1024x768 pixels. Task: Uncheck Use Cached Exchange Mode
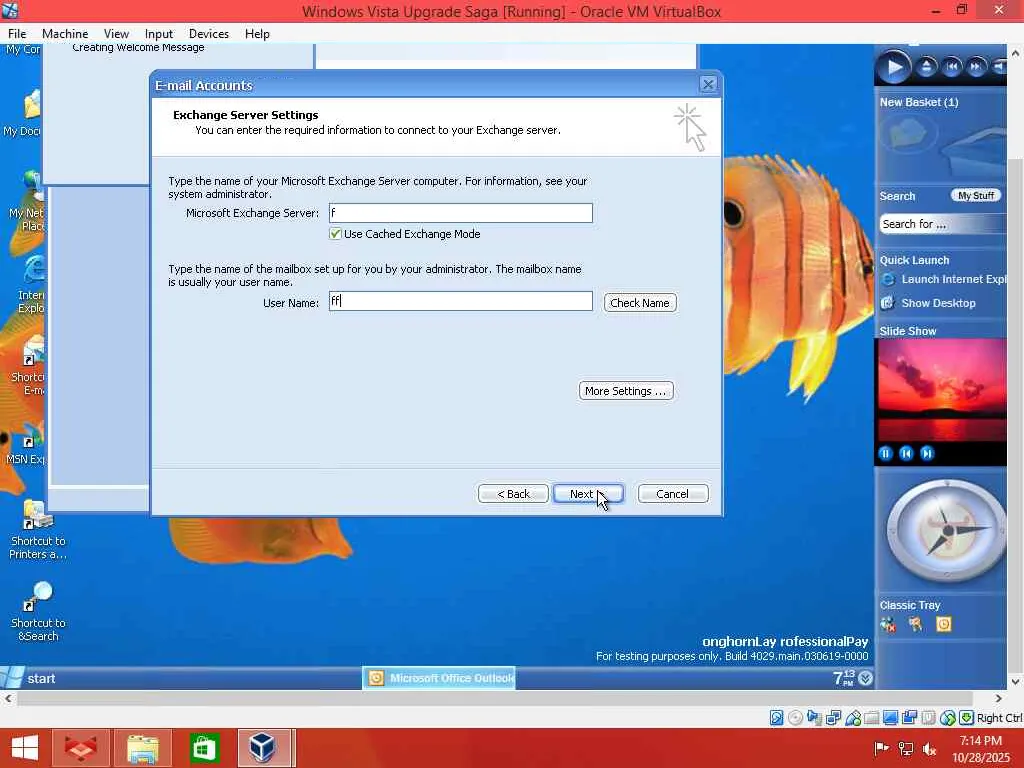point(335,234)
